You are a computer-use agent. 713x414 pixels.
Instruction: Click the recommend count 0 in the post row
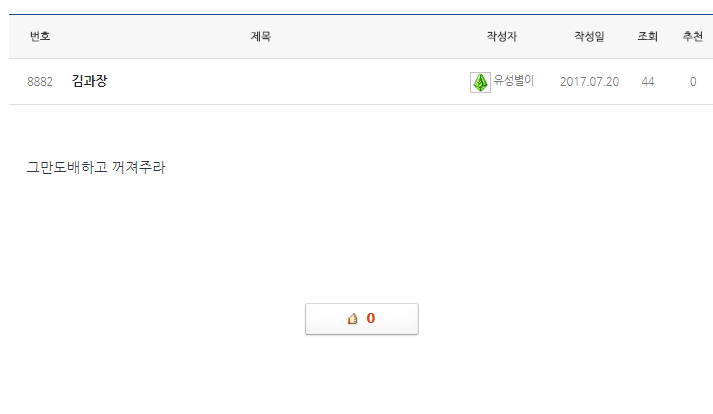[x=692, y=82]
